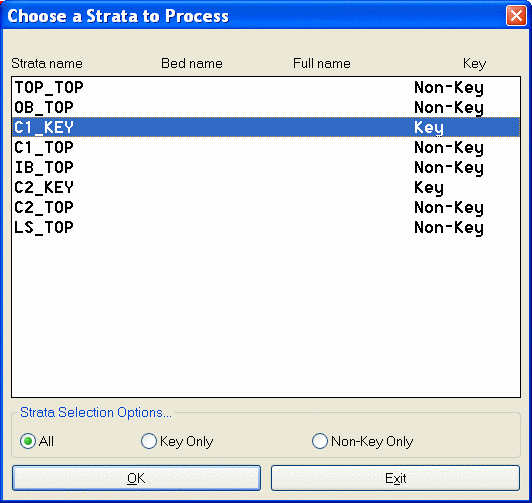Select the highlighted C1_KEY strata row
The width and height of the screenshot is (532, 503).
[x=266, y=128]
